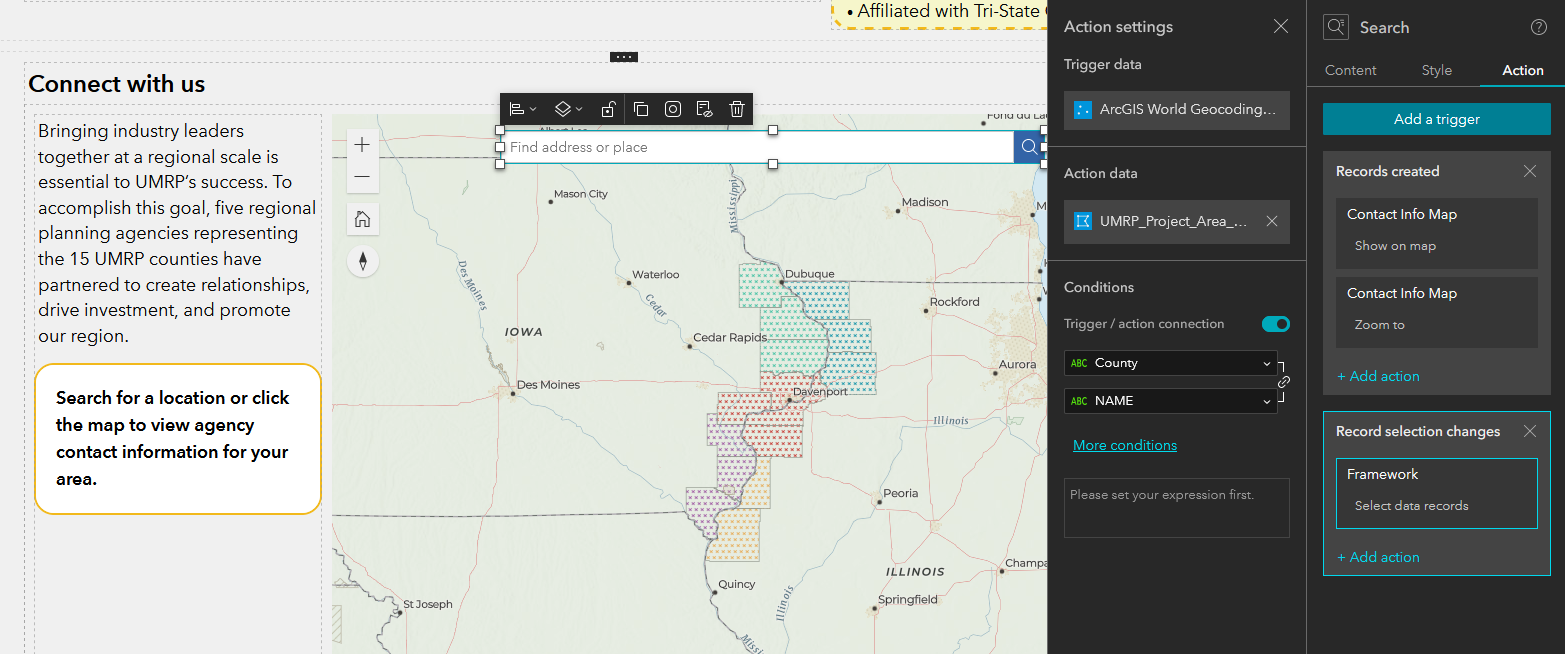Click the link icon between County and NAME fields
This screenshot has width=1565, height=654.
(x=1284, y=381)
